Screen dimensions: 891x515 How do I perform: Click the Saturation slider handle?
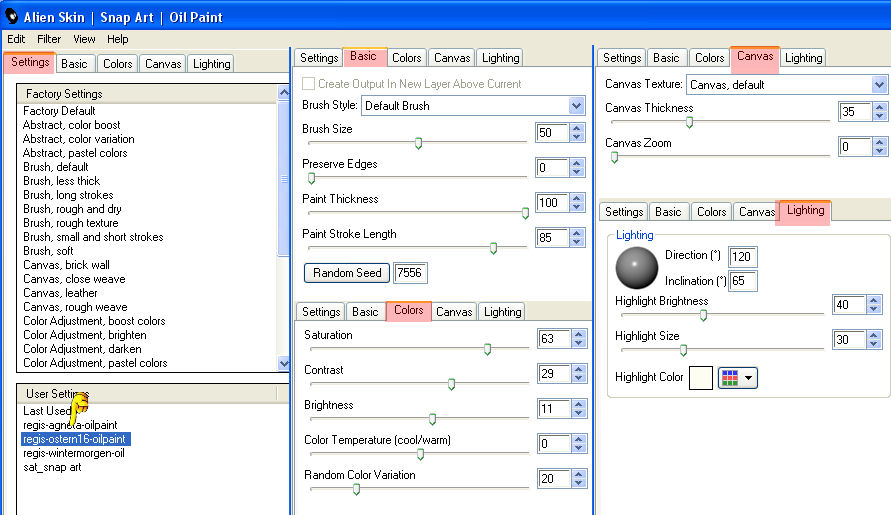(488, 350)
